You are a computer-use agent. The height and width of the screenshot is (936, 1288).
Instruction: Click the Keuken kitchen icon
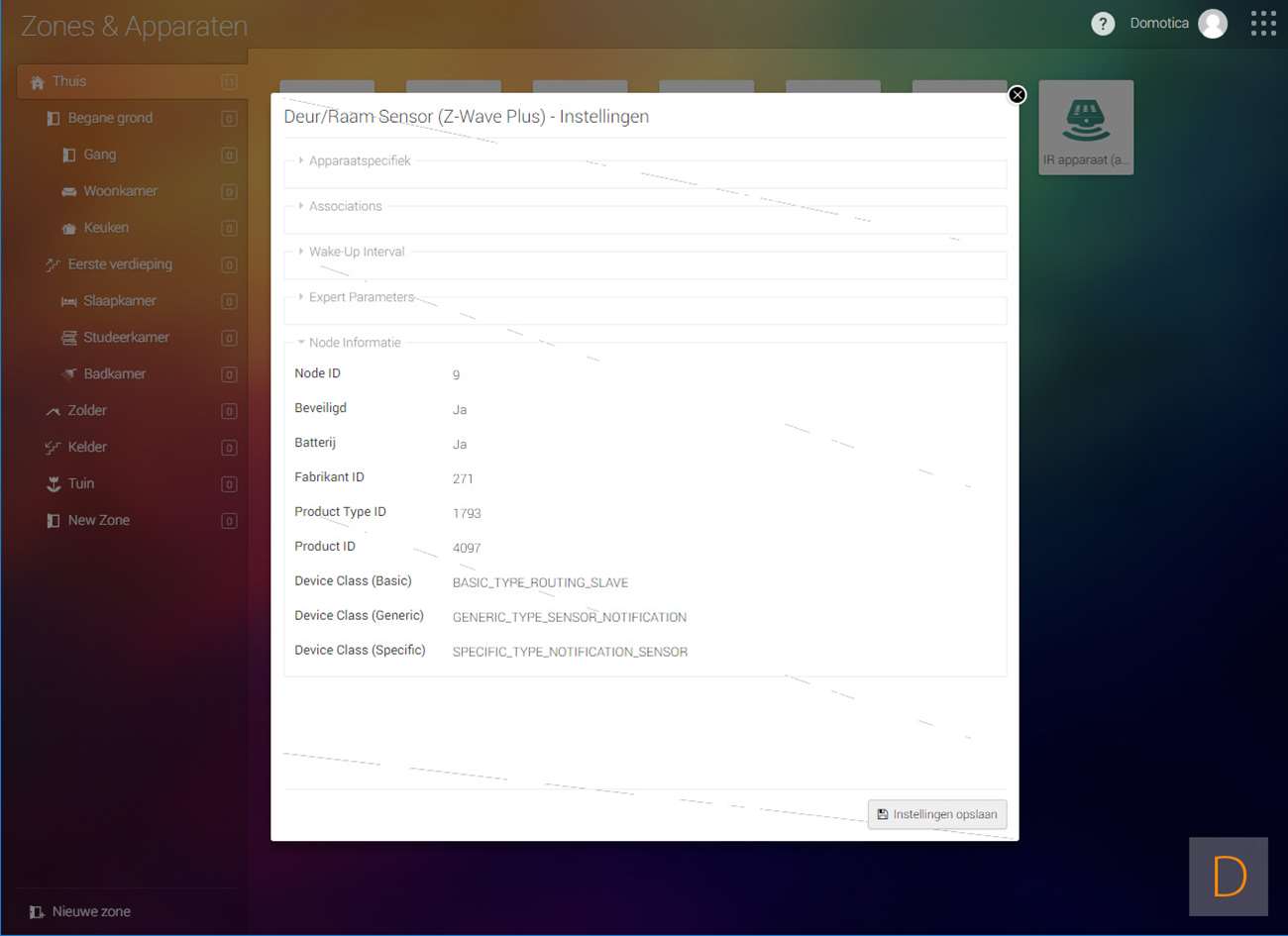pos(68,229)
